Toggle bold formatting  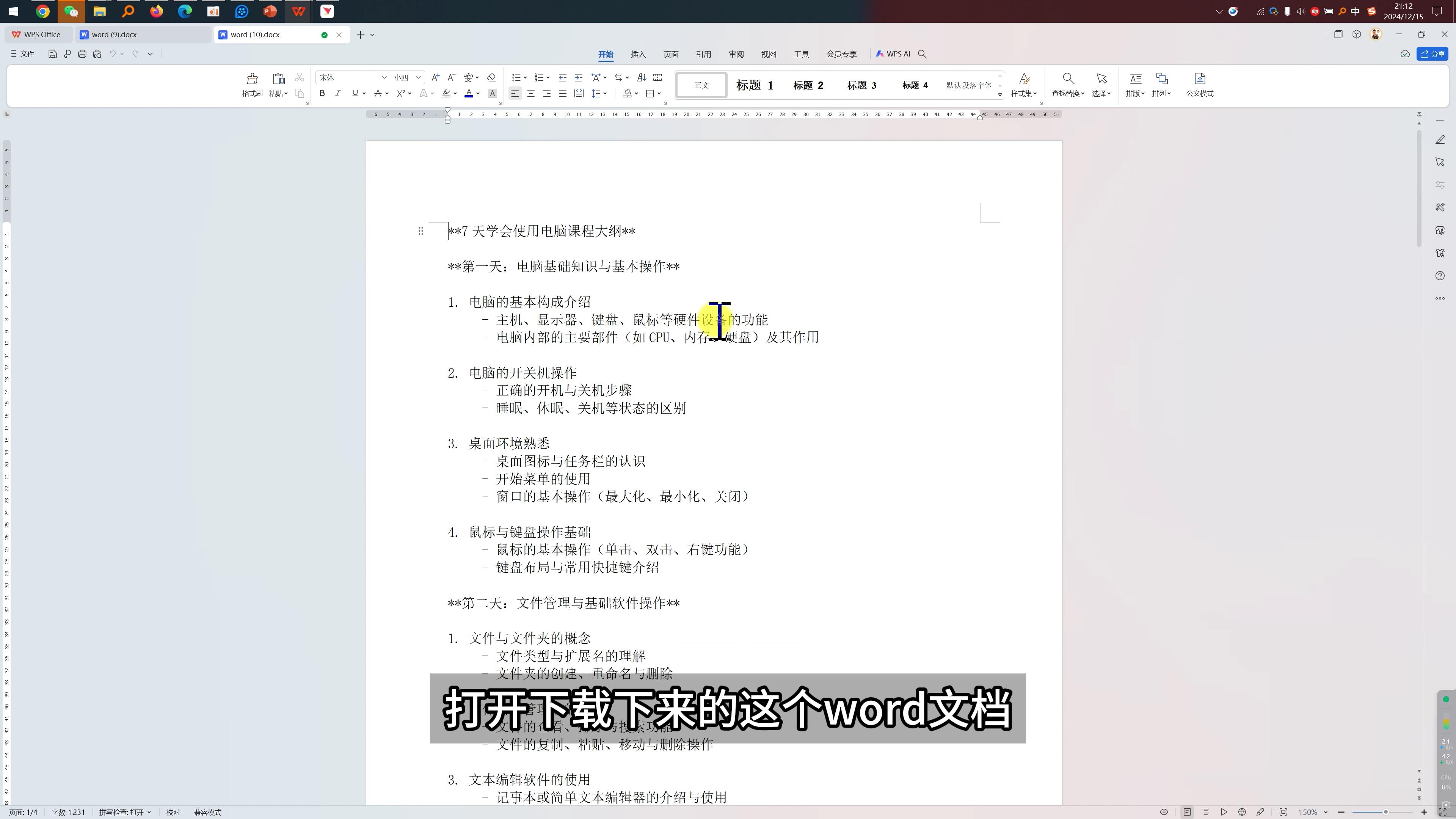[x=322, y=93]
